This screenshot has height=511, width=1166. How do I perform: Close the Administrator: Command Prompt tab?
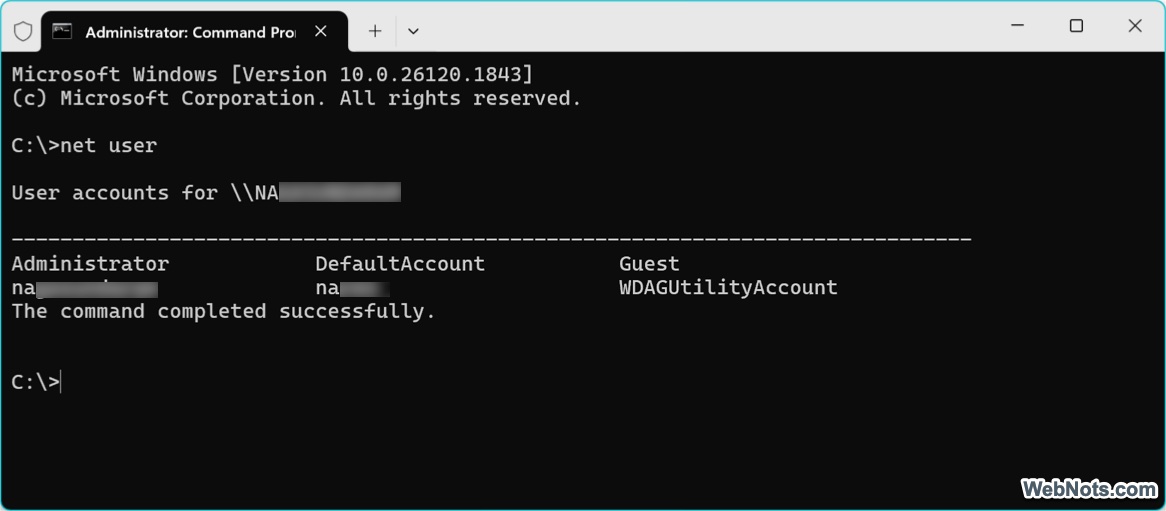tap(321, 31)
